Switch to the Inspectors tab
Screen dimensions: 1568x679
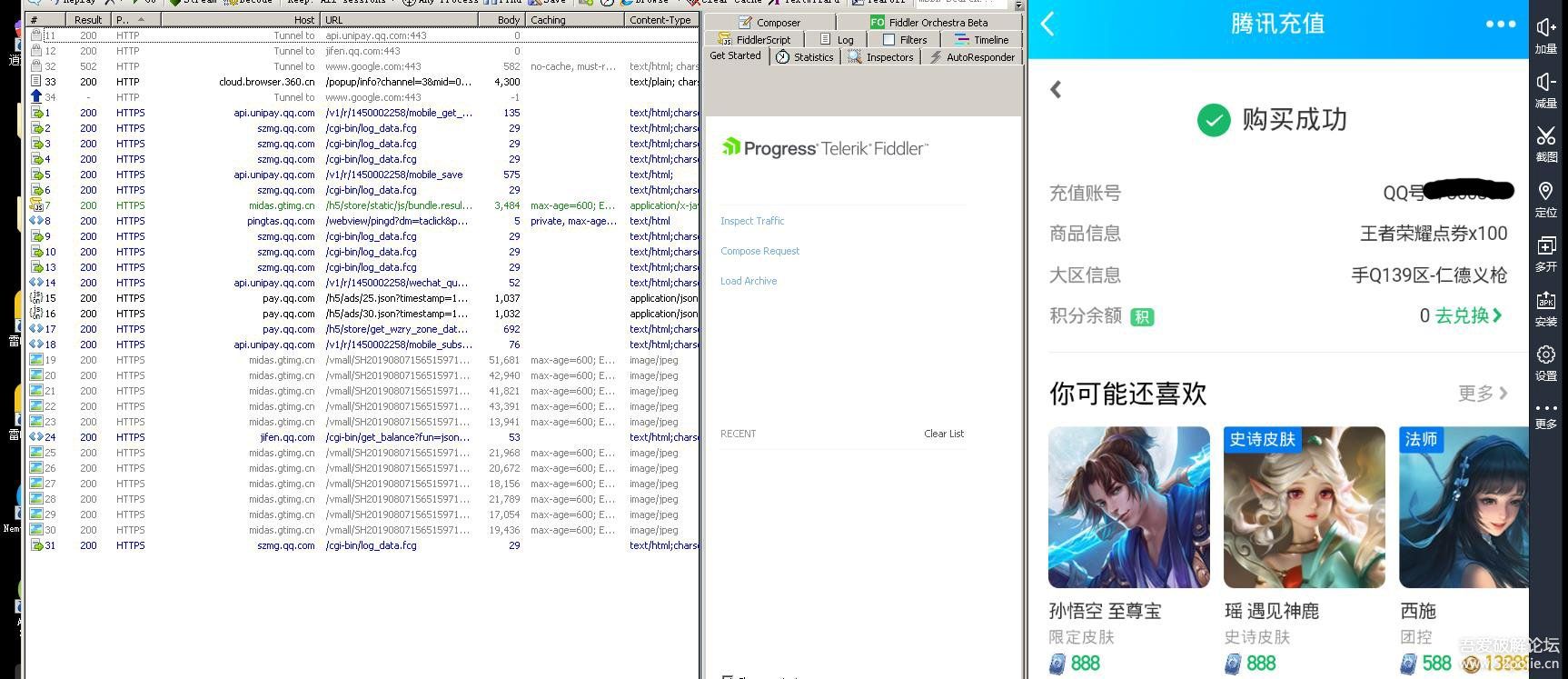881,57
